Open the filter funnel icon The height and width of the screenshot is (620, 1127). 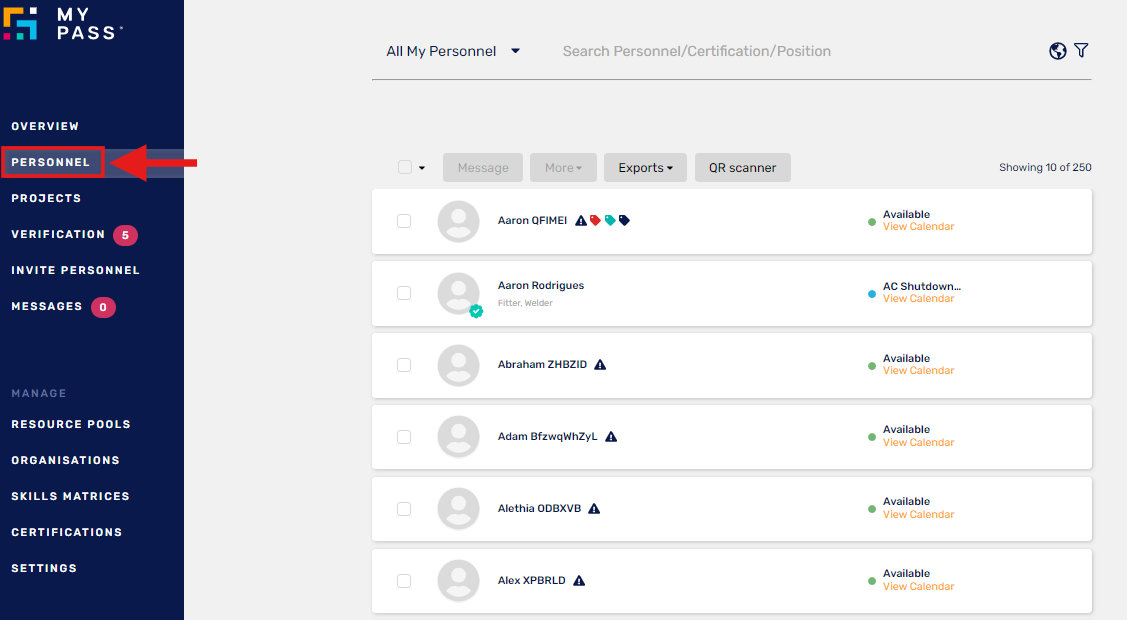point(1081,51)
